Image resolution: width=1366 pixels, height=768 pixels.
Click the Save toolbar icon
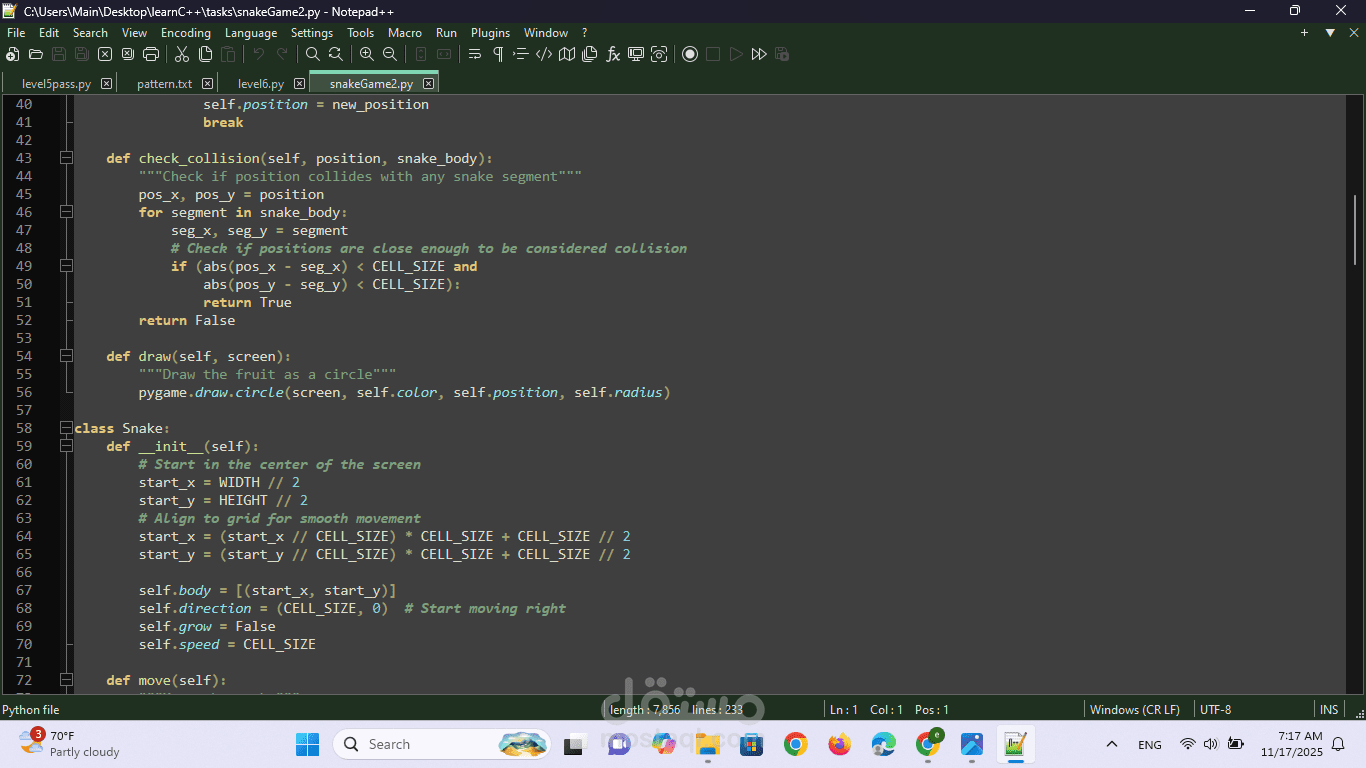tap(59, 54)
